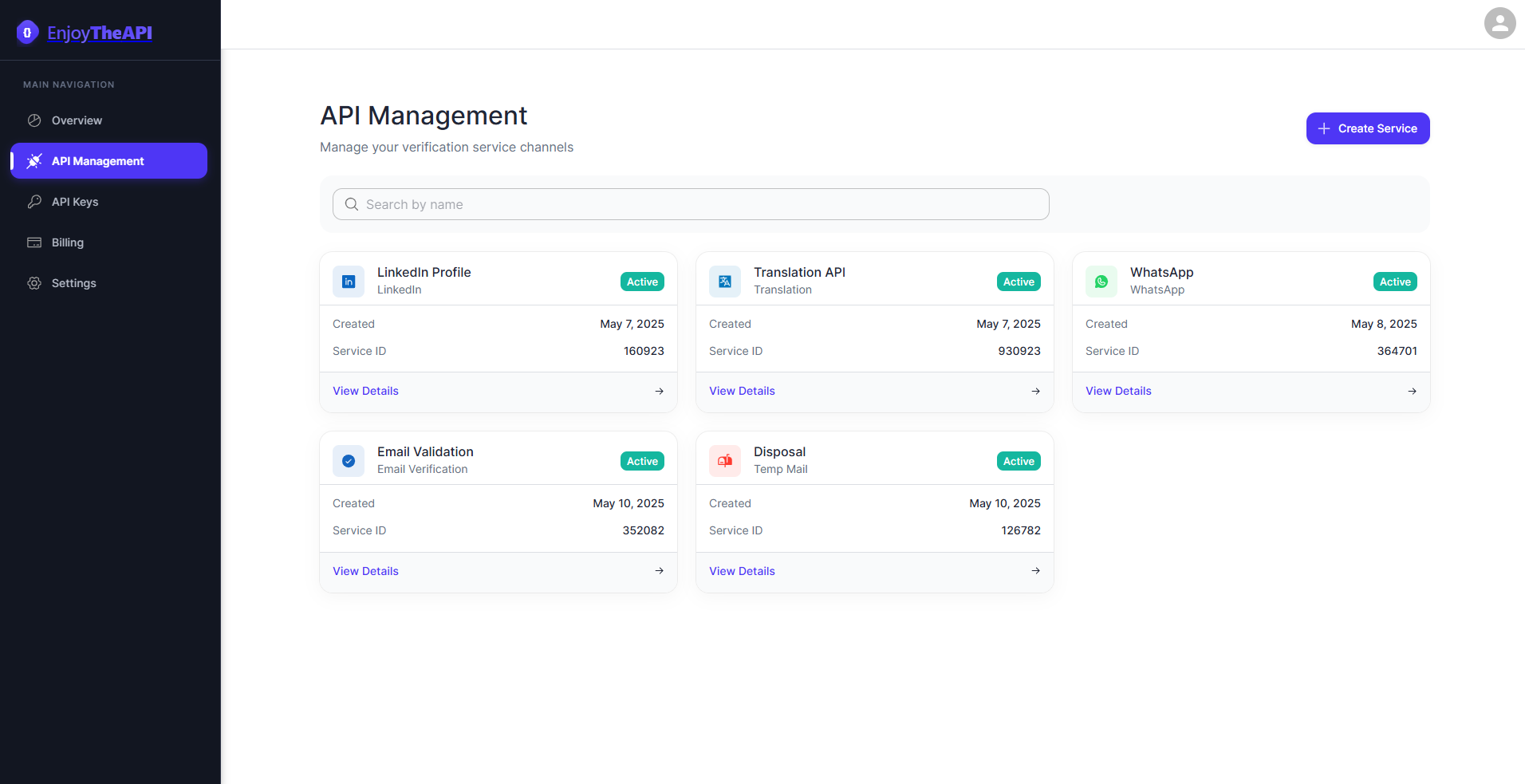This screenshot has width=1525, height=784.
Task: Click the Email Validation card title
Action: 425,451
